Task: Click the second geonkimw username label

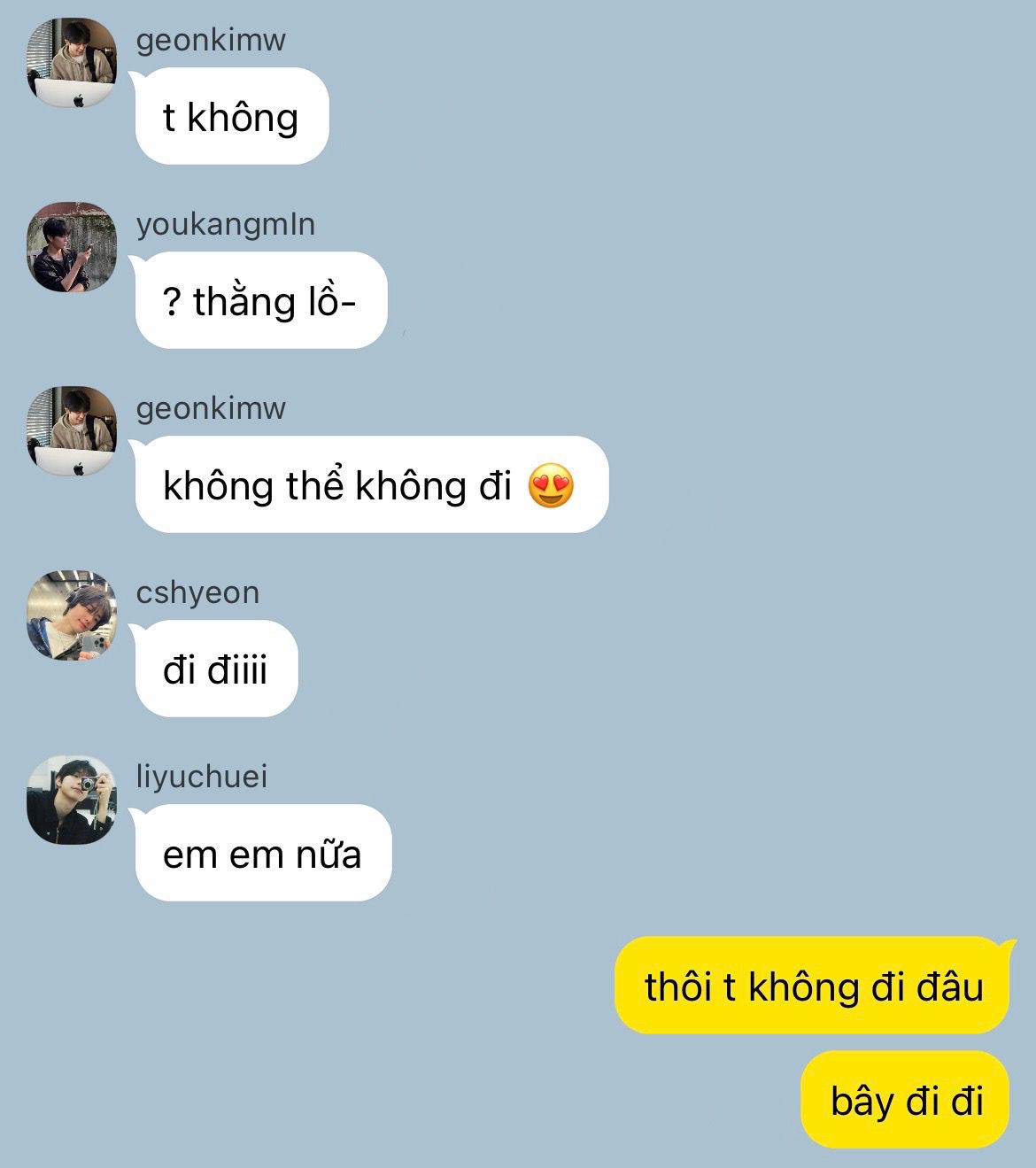Action: tap(211, 408)
